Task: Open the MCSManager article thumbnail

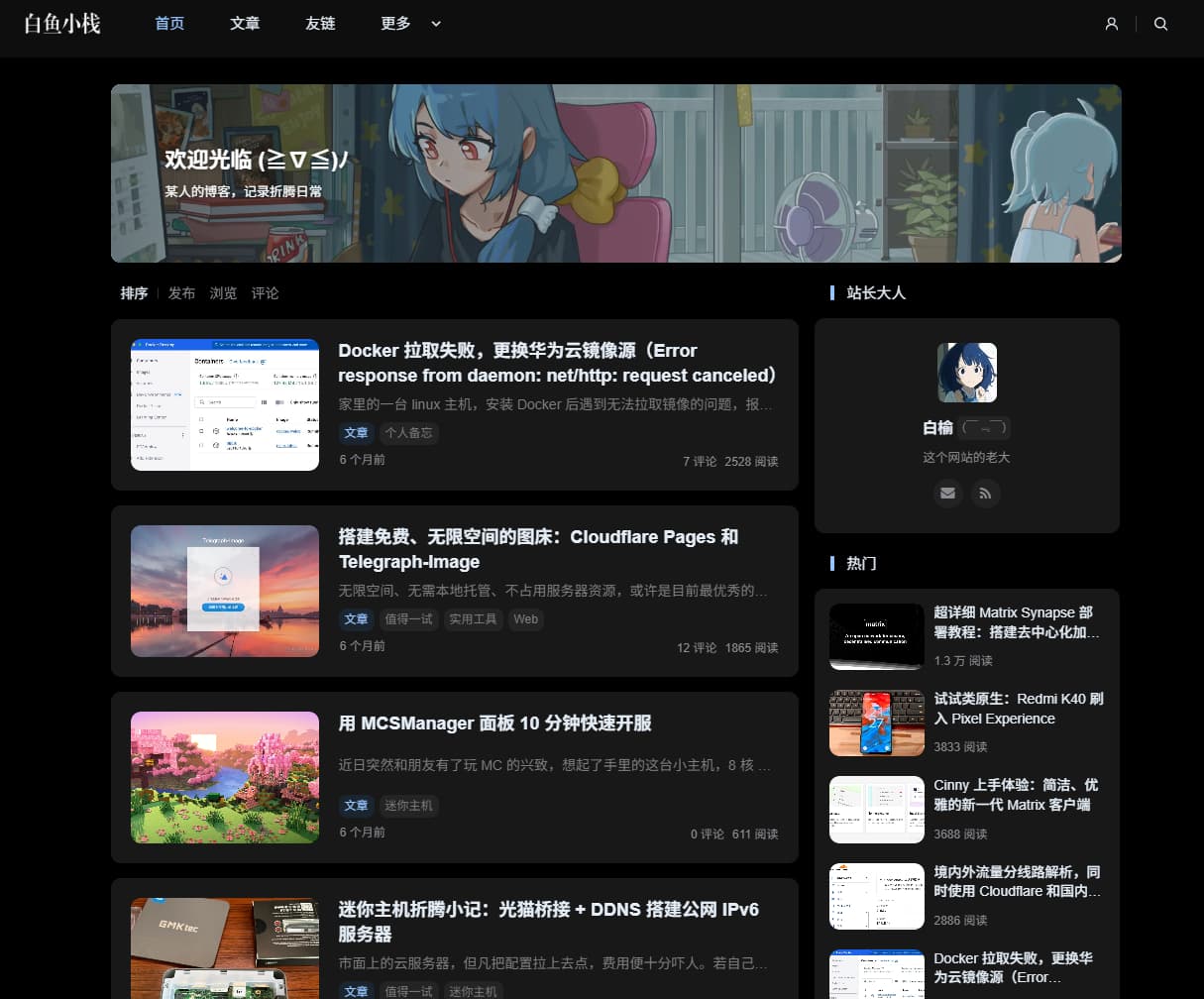Action: pyautogui.click(x=224, y=777)
